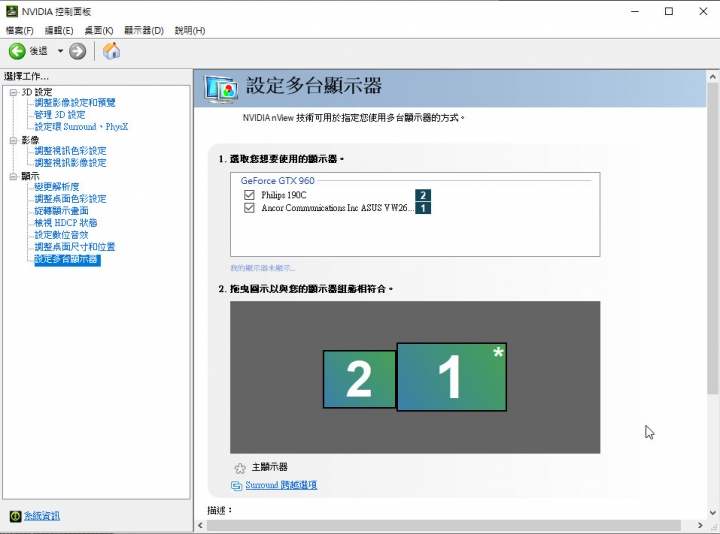
Task: Select 變更解析度 in the tree
Action: point(57,186)
